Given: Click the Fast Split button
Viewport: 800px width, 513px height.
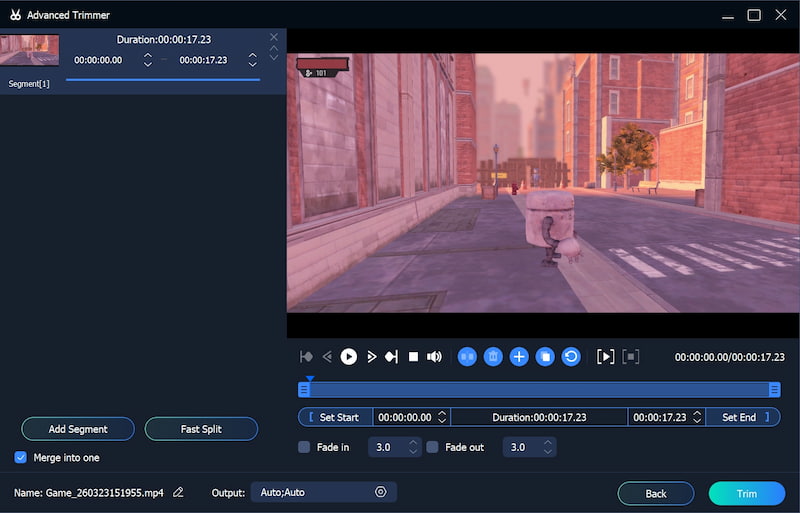Looking at the screenshot, I should point(201,429).
